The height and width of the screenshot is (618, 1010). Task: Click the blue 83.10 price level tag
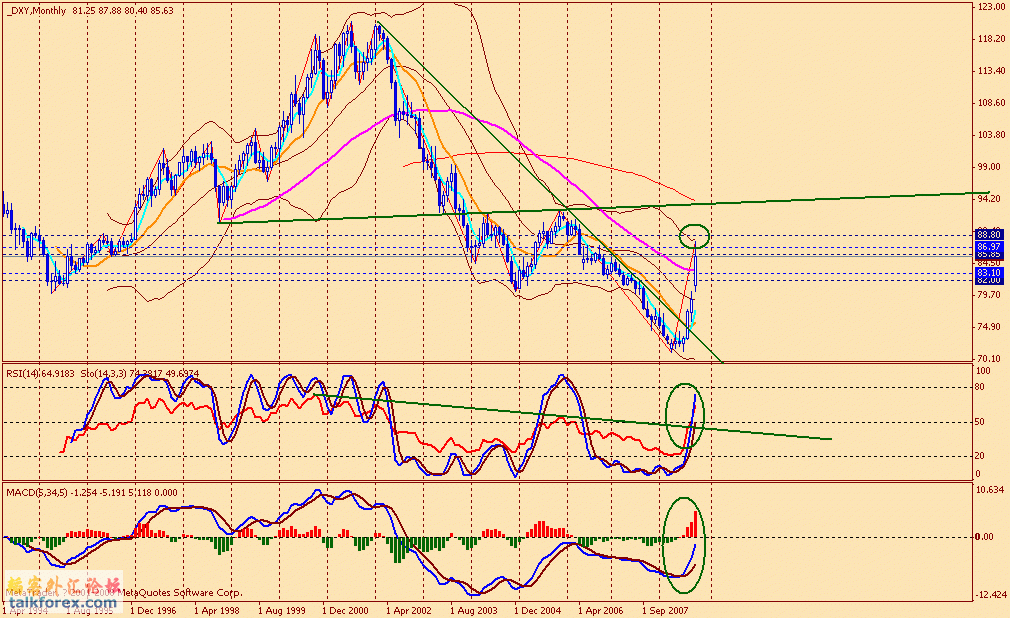pyautogui.click(x=989, y=273)
